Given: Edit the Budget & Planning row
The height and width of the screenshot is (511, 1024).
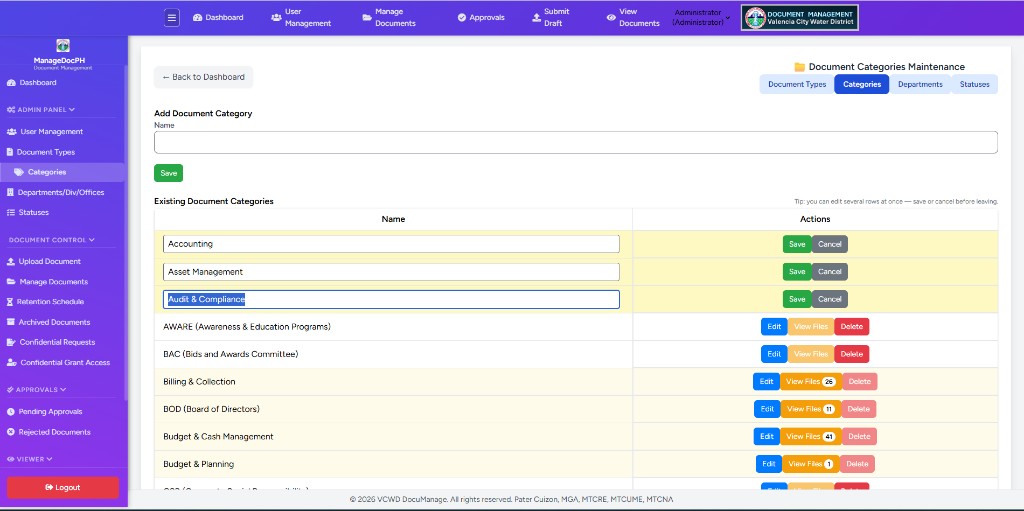Looking at the screenshot, I should point(769,464).
